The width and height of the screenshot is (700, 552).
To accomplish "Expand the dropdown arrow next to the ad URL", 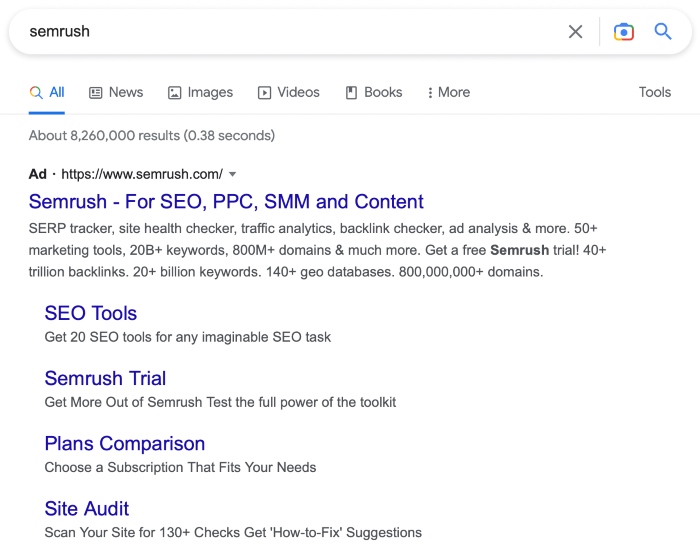I will [x=233, y=174].
